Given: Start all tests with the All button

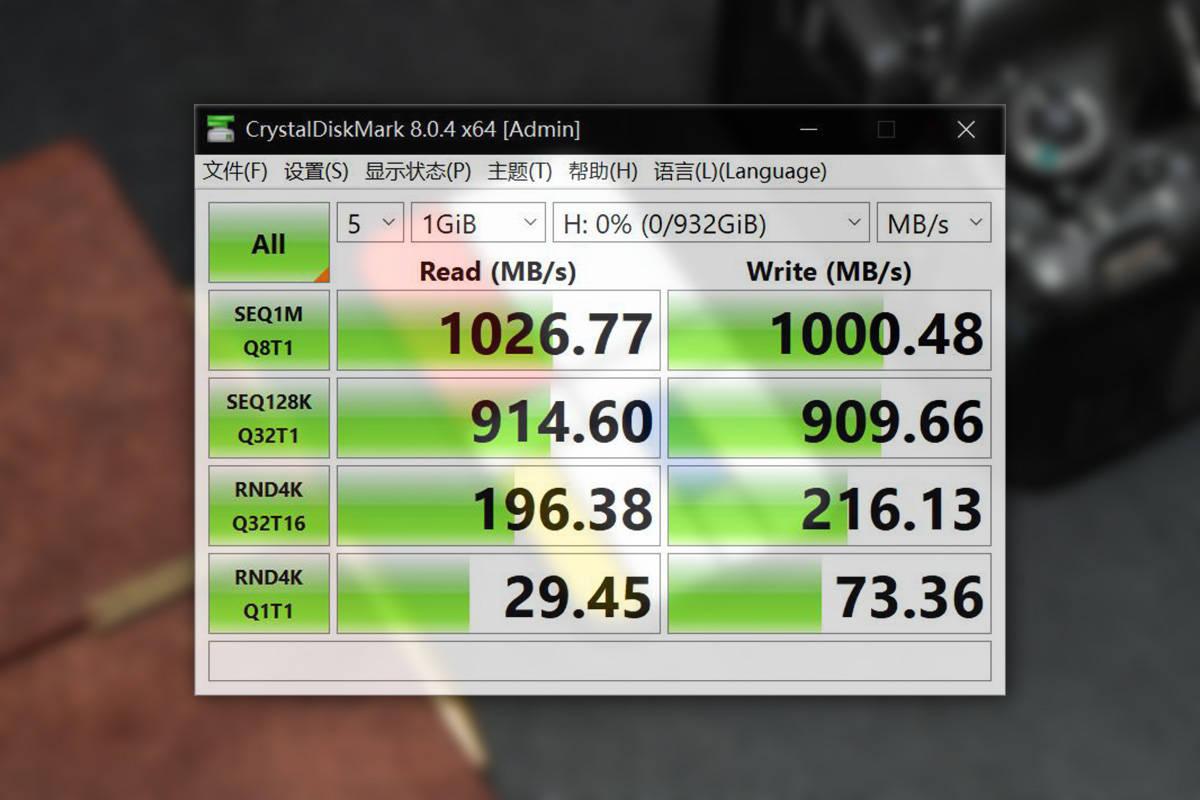Looking at the screenshot, I should 268,242.
